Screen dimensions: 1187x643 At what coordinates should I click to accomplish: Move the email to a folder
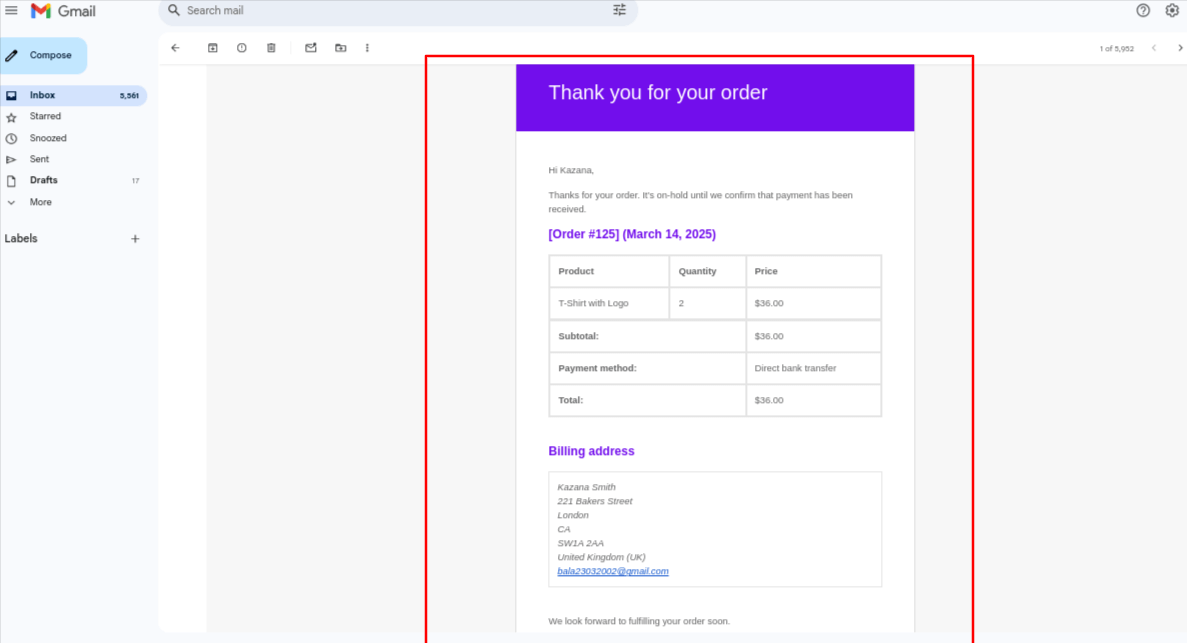(341, 47)
